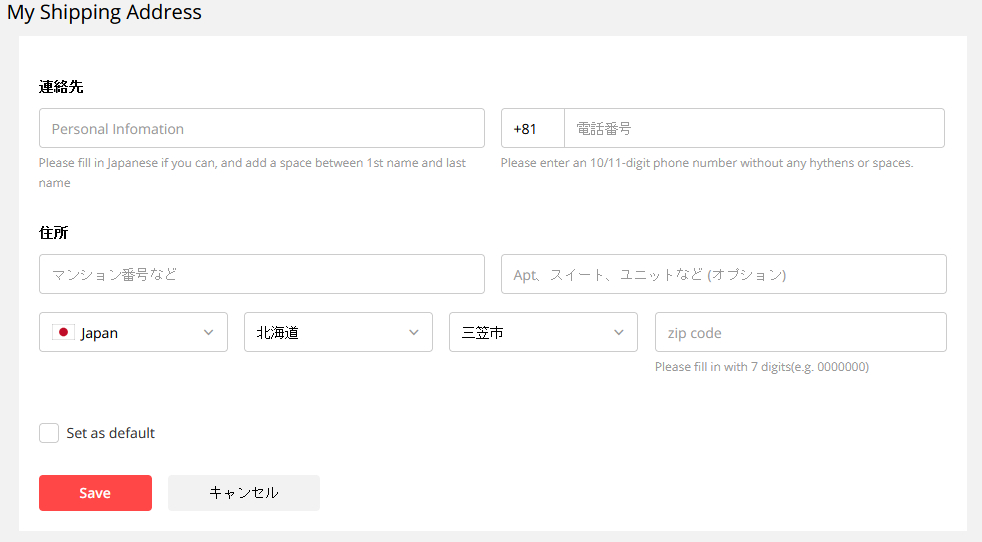This screenshot has height=542, width=982.
Task: Click the My Shipping Address title
Action: pos(105,12)
